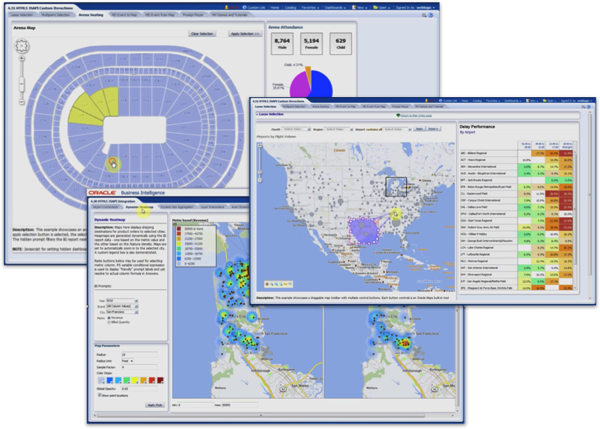The image size is (600, 429).
Task: Open the Region filter dropdown
Action: click(x=351, y=129)
